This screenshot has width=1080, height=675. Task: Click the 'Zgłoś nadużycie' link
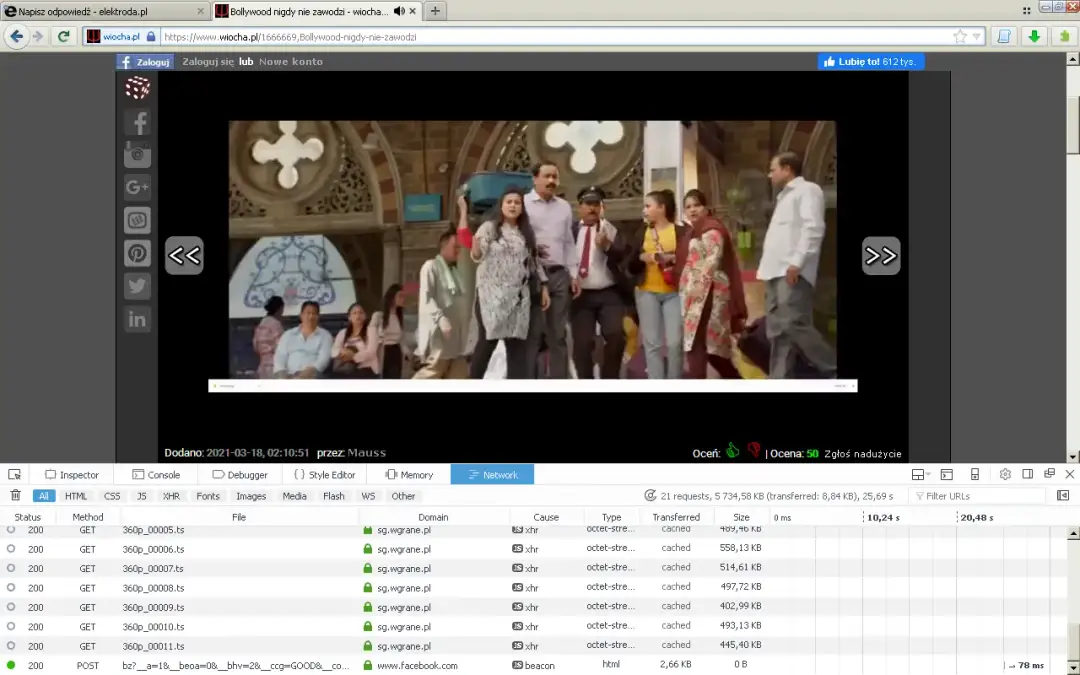(x=864, y=453)
